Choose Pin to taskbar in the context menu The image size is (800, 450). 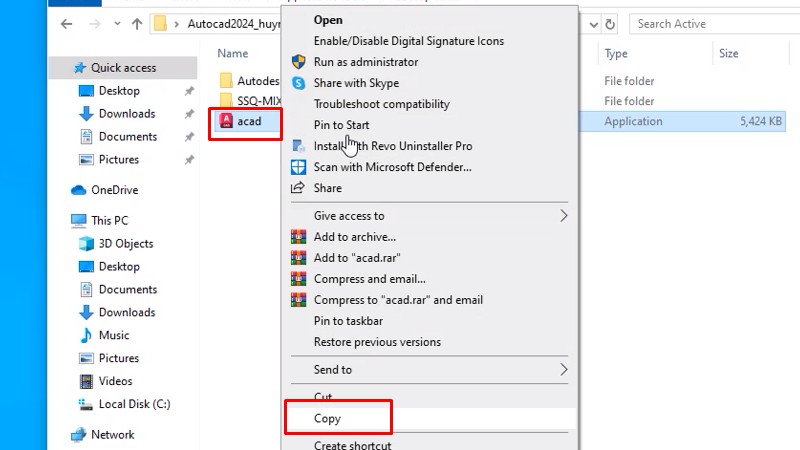(x=348, y=321)
